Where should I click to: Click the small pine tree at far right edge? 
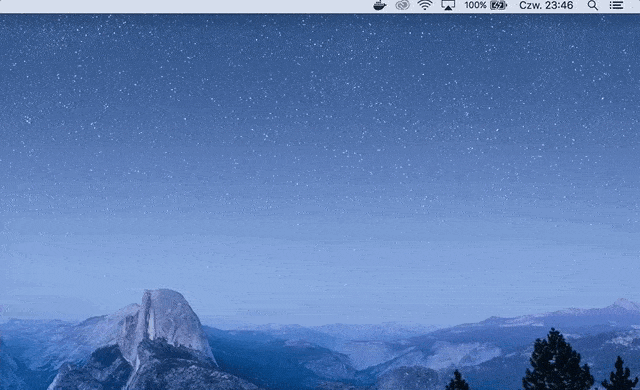coord(620,374)
